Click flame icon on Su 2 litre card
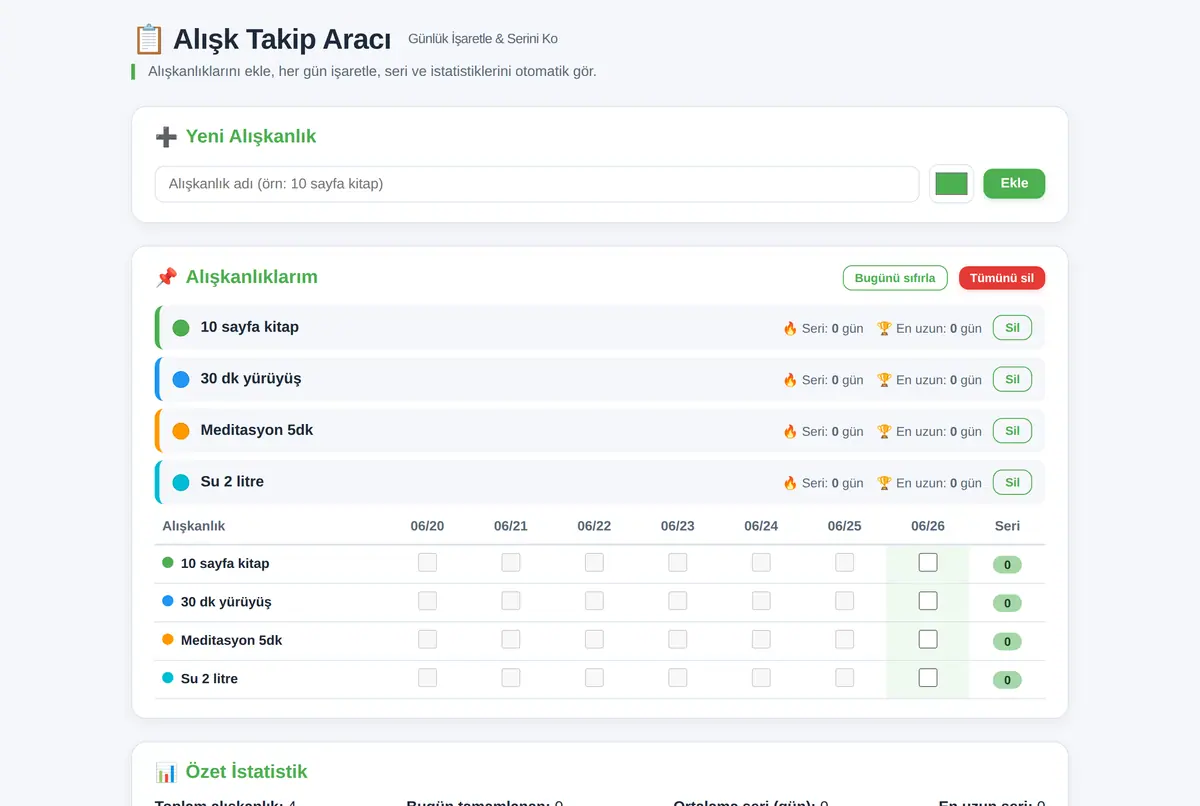Screen dimensions: 1200x806 tap(790, 483)
